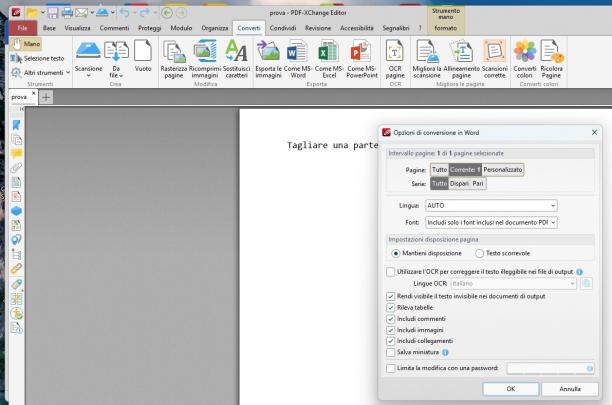The width and height of the screenshot is (612, 405).
Task: Click the Undo arrow icon
Action: point(125,13)
